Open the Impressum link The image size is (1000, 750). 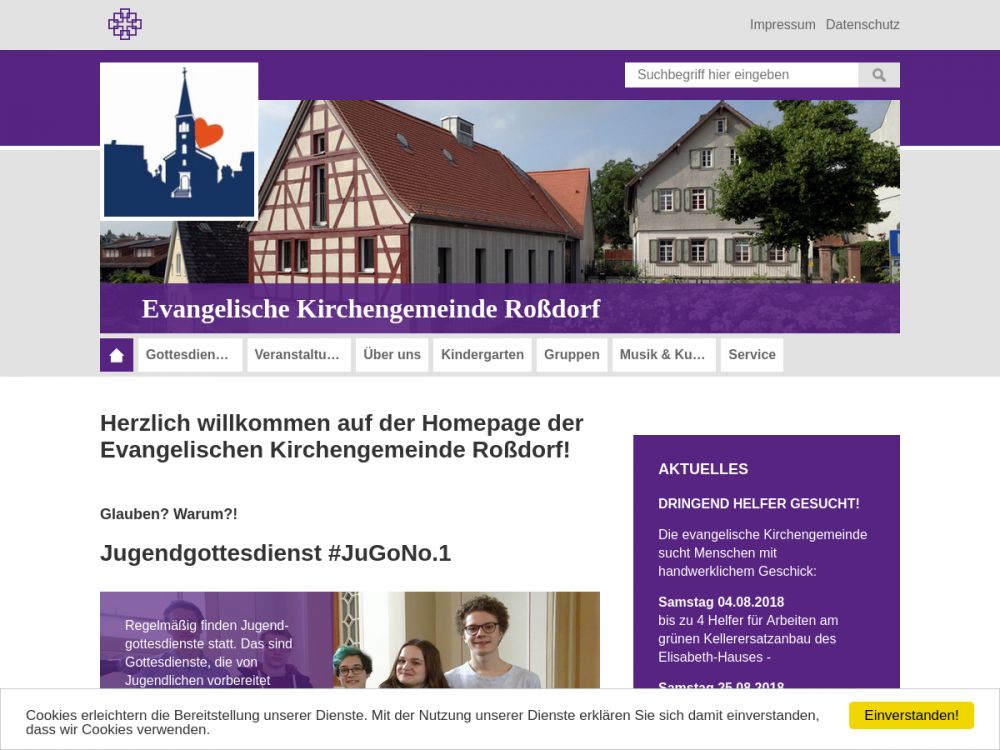[x=782, y=24]
